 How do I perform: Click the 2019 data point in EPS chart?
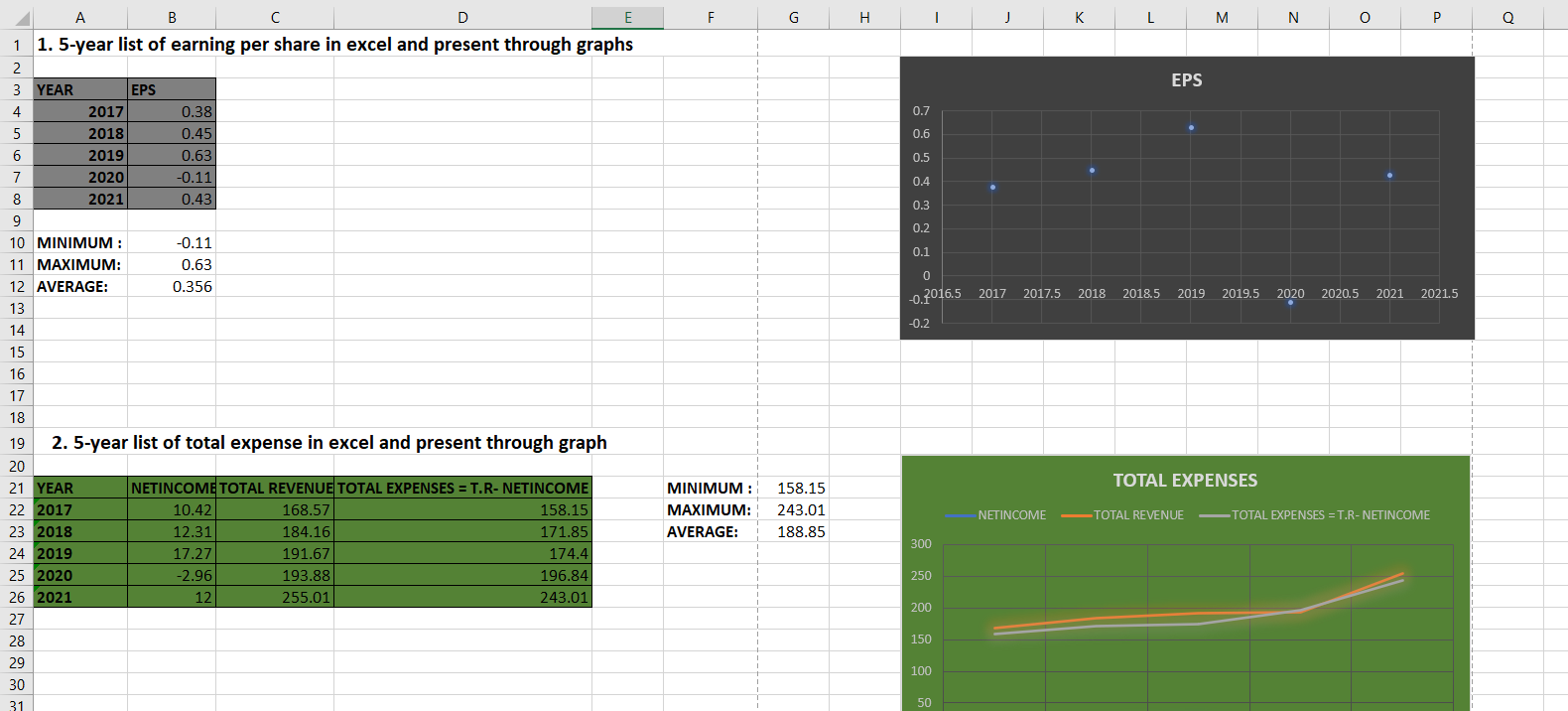tap(1191, 127)
